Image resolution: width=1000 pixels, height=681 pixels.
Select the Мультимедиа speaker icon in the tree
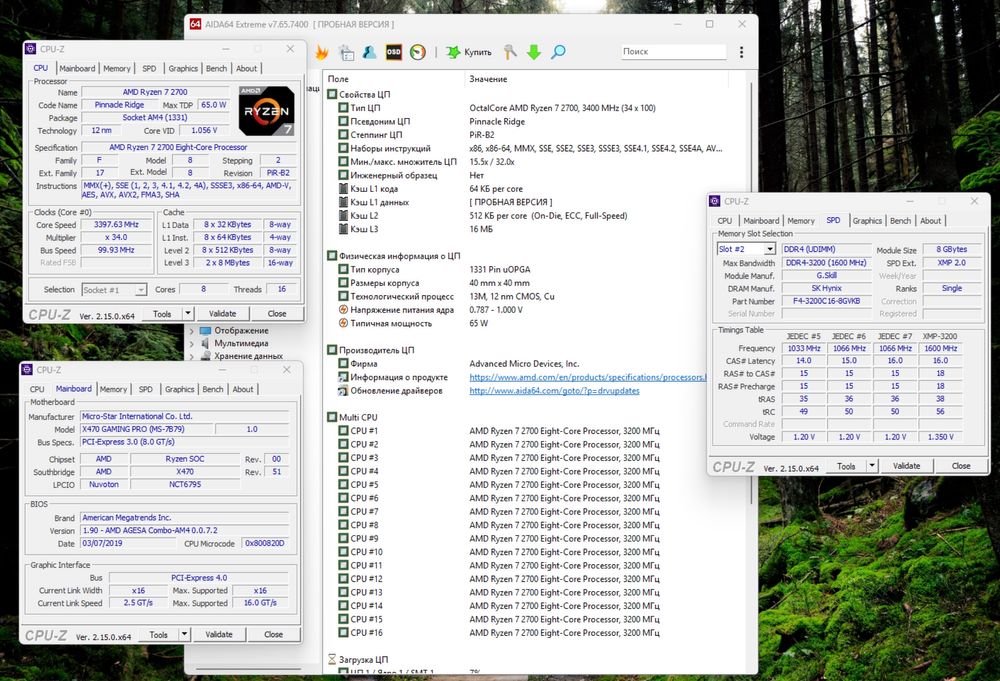(x=205, y=343)
